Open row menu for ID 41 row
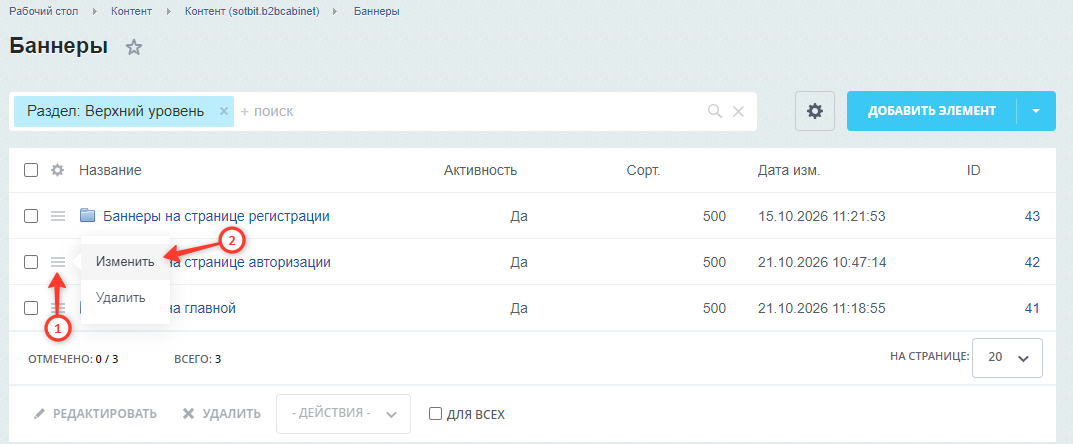 pos(58,308)
